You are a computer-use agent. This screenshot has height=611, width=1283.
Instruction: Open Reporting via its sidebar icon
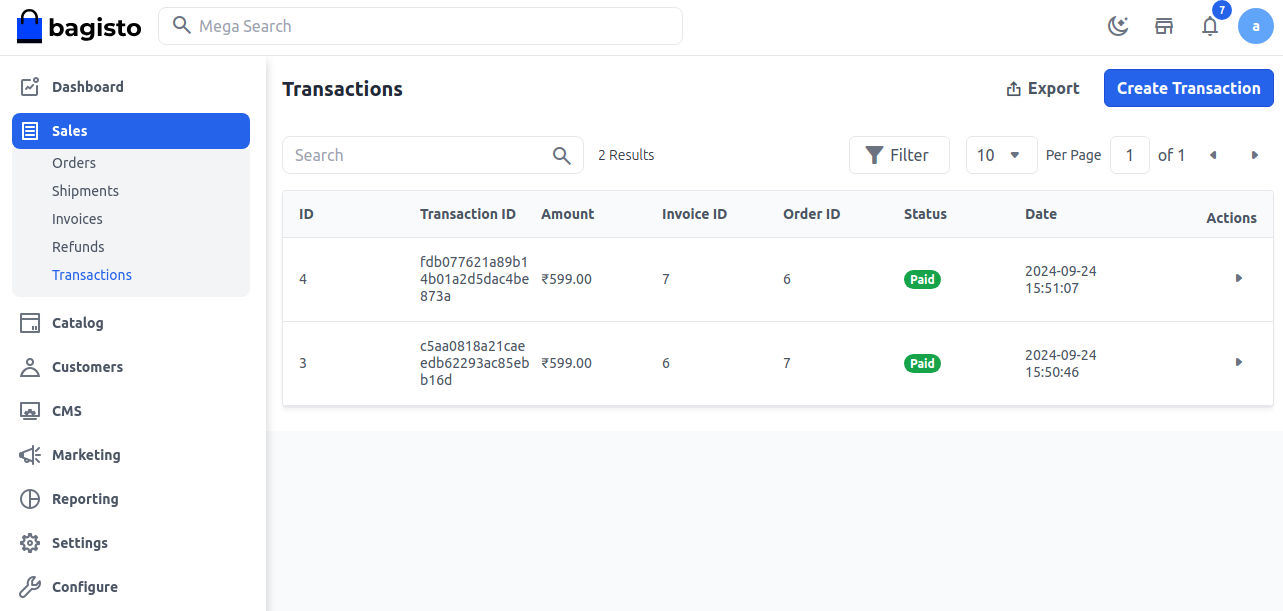pos(29,498)
